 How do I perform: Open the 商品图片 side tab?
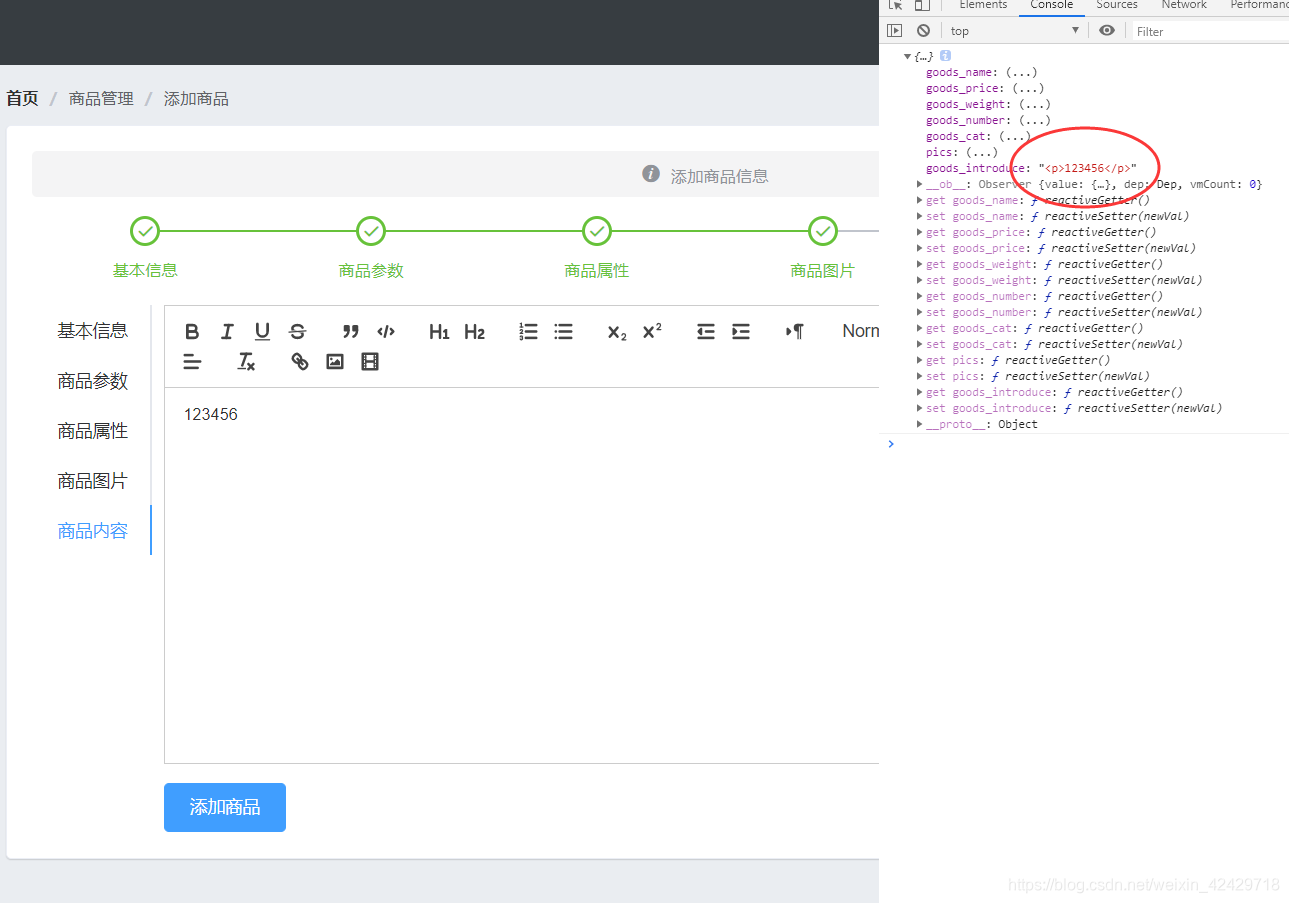(x=92, y=481)
